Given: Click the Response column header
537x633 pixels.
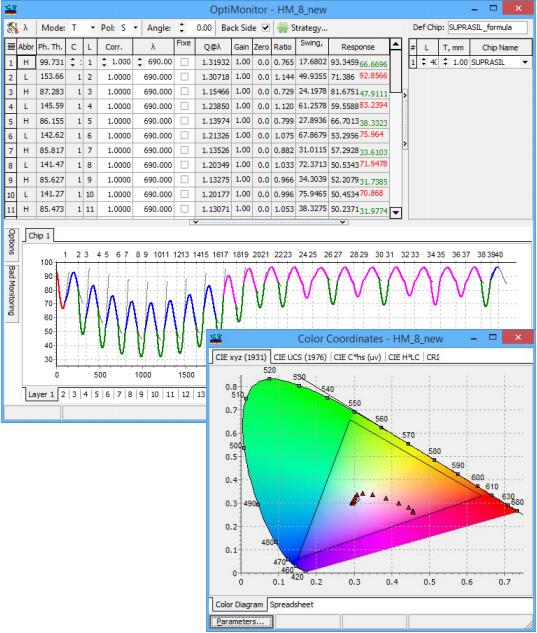Looking at the screenshot, I should pyautogui.click(x=359, y=47).
